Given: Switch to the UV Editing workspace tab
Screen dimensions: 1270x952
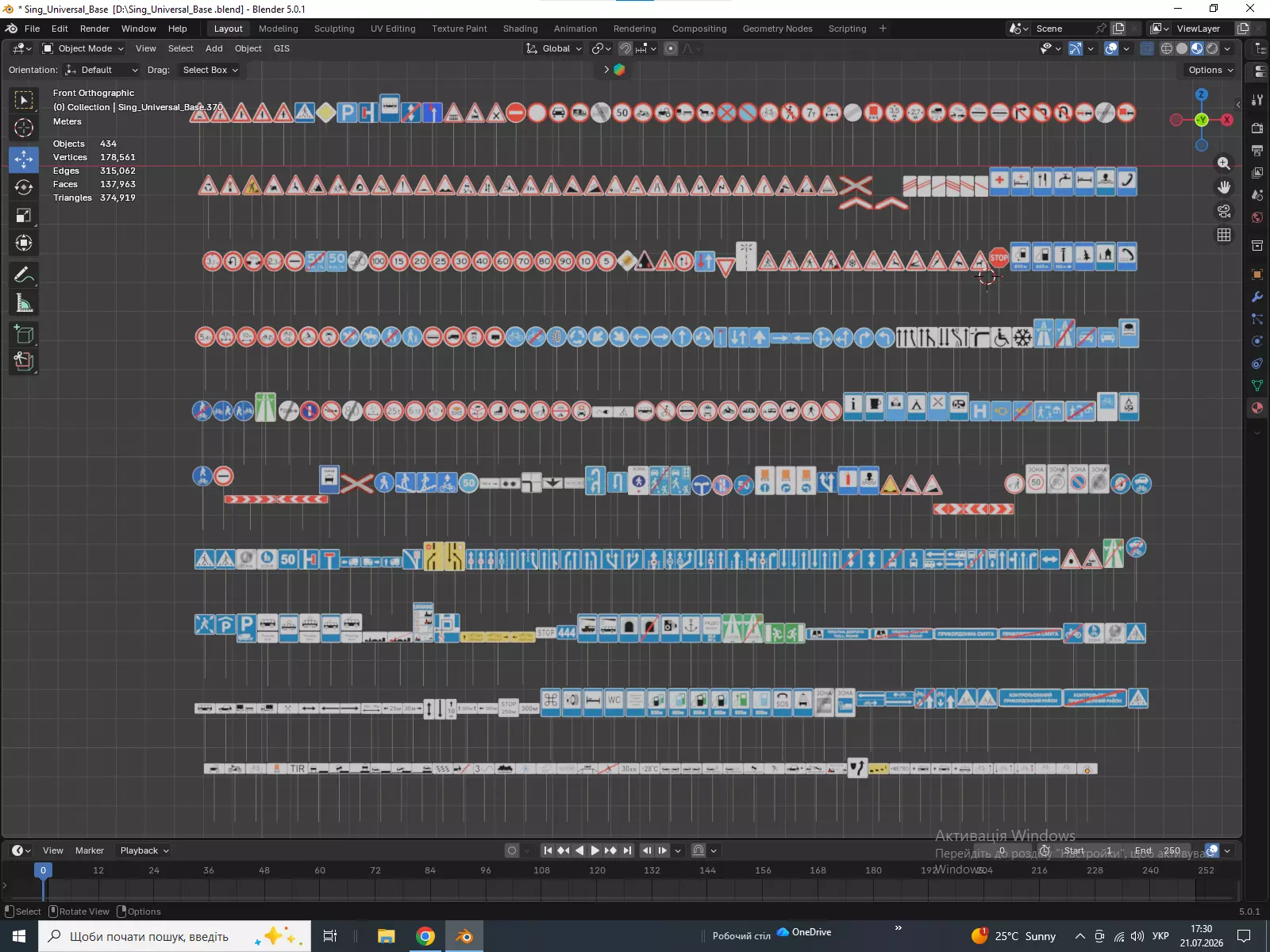Looking at the screenshot, I should pyautogui.click(x=393, y=29).
